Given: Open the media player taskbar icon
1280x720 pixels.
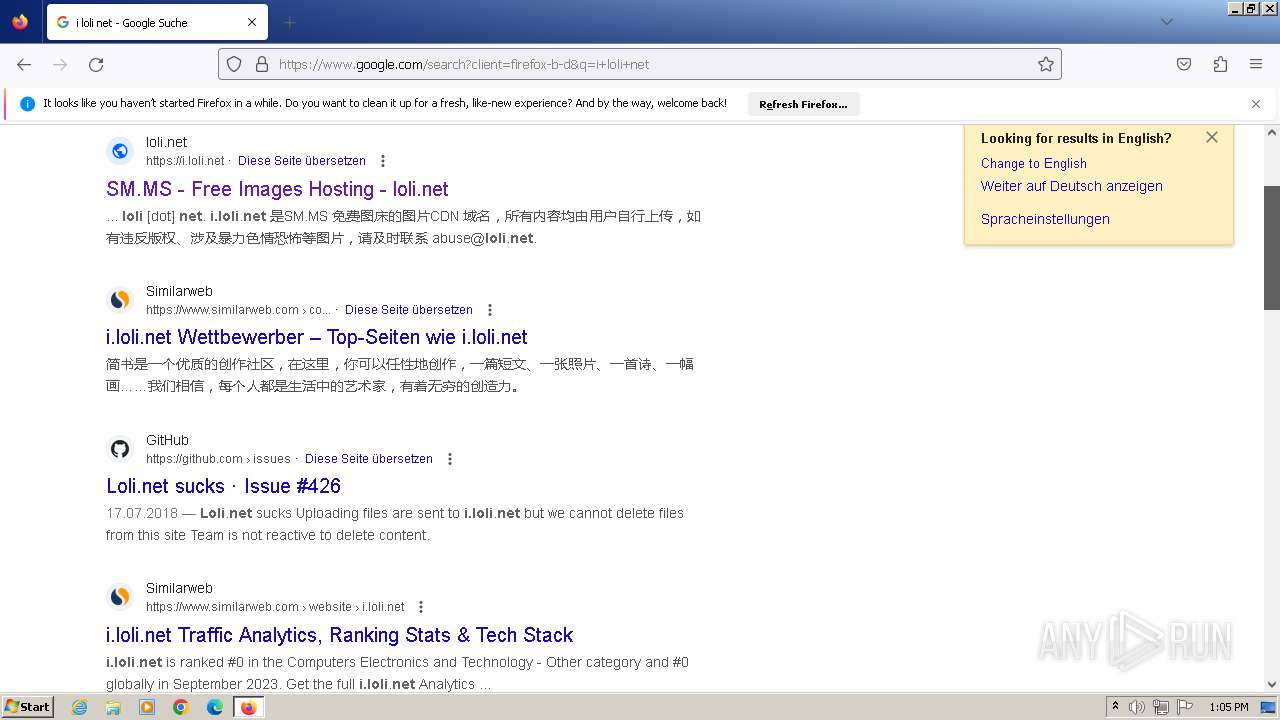Looking at the screenshot, I should tap(147, 707).
